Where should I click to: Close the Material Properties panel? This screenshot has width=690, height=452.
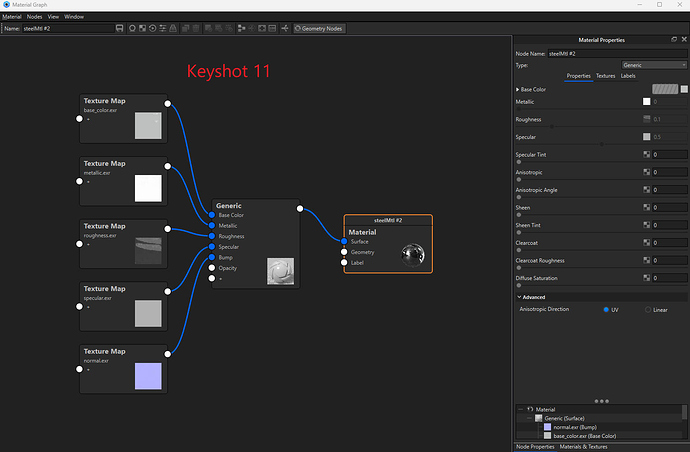click(x=684, y=40)
